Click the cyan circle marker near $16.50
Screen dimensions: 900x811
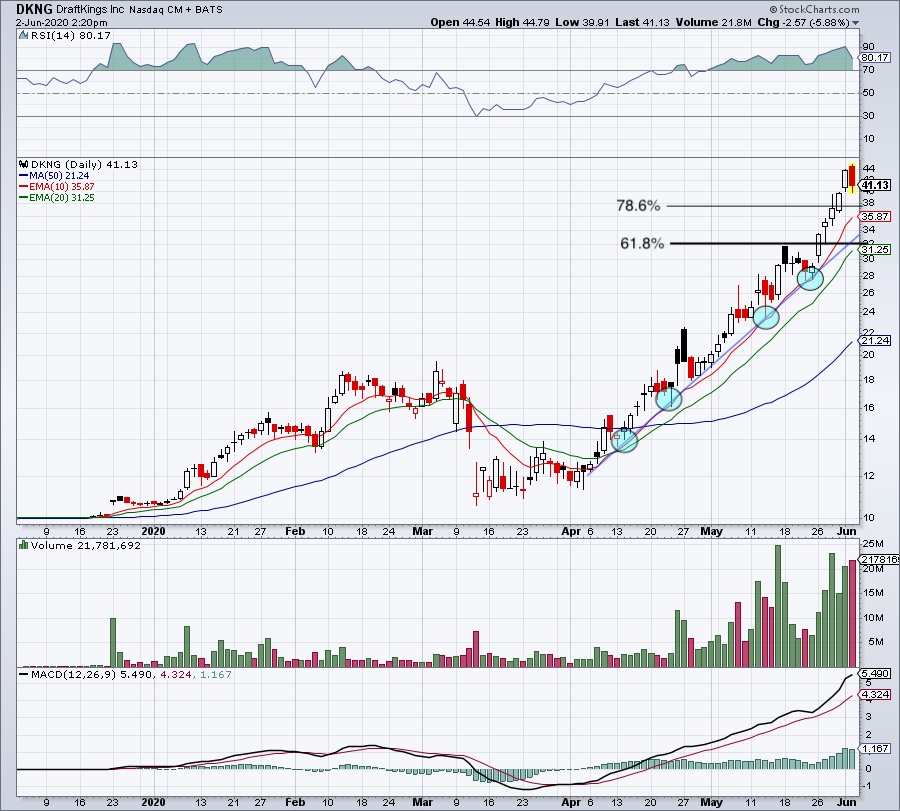click(669, 398)
